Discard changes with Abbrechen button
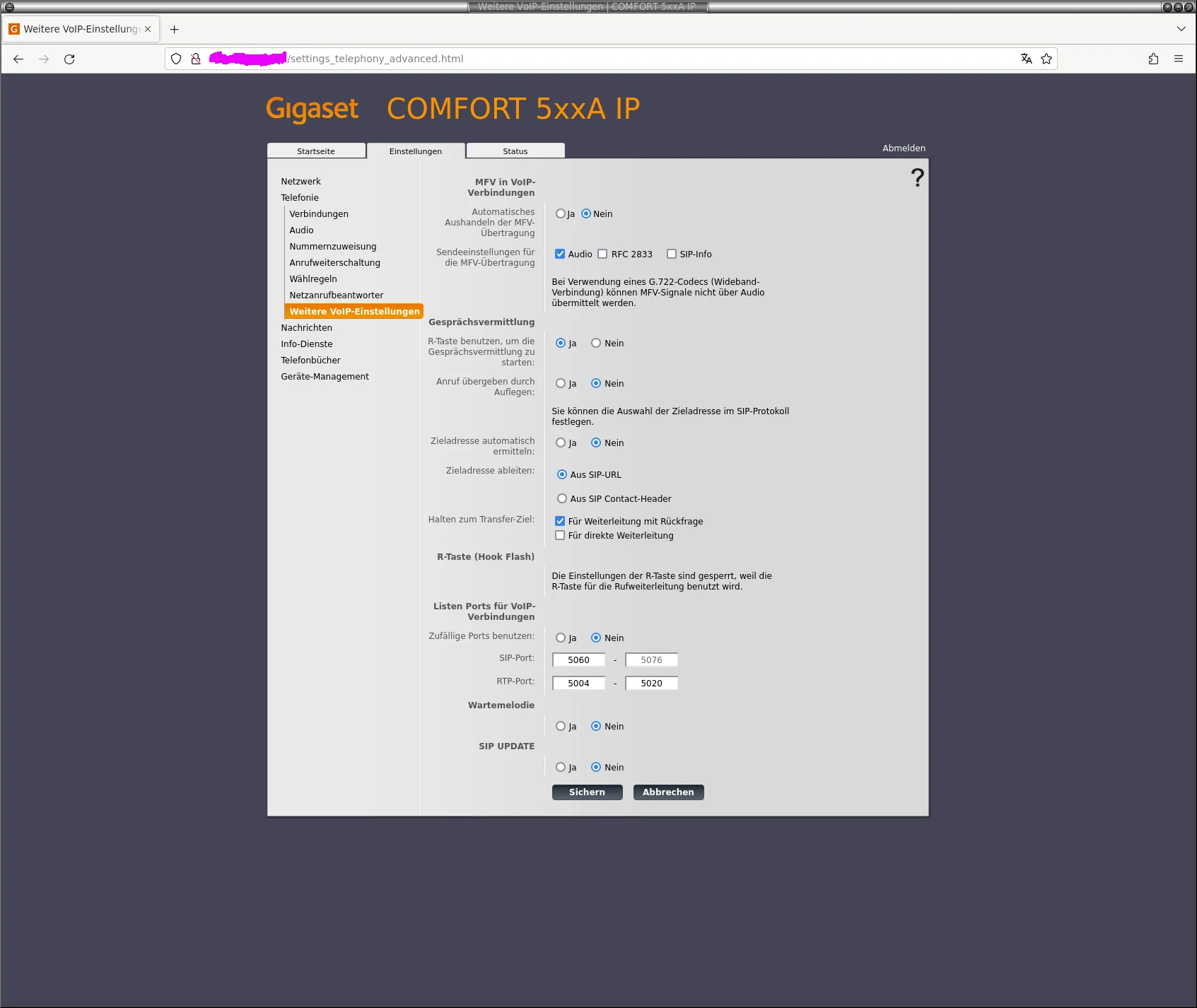 (668, 792)
